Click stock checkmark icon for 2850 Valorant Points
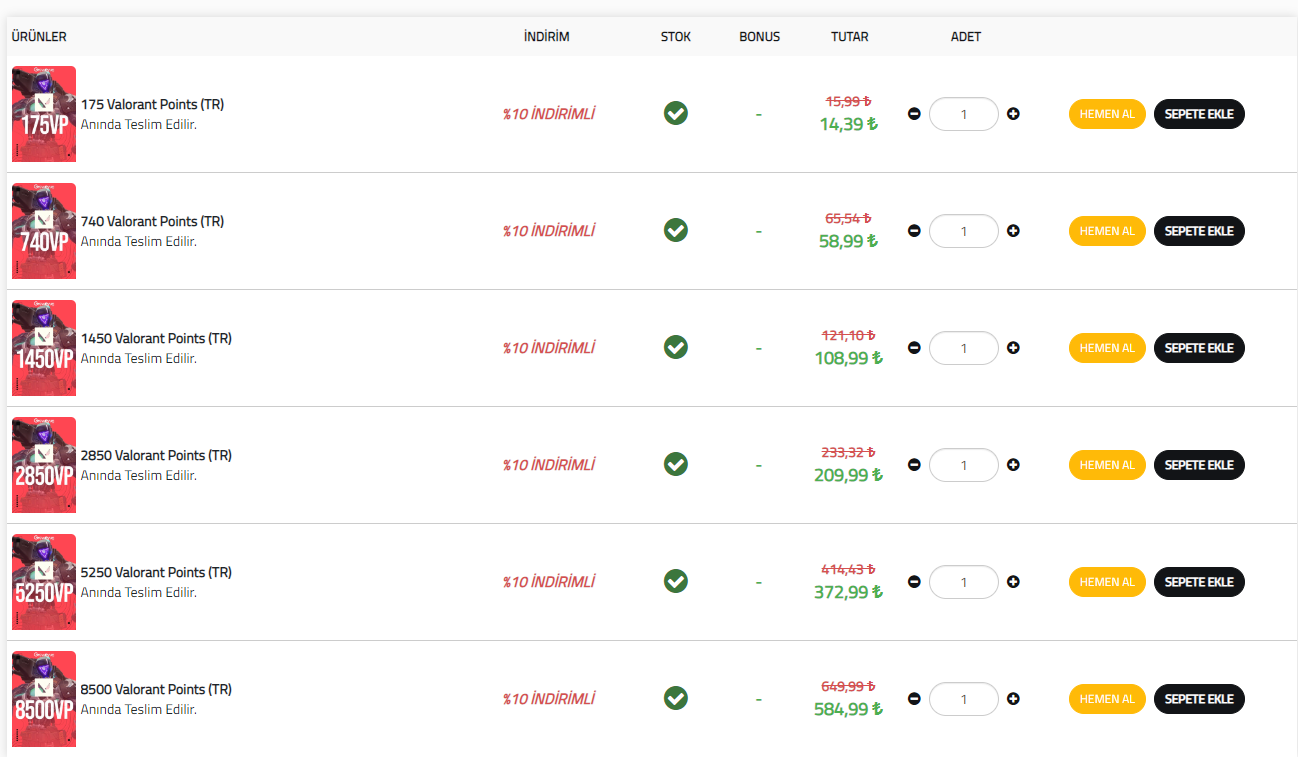The width and height of the screenshot is (1298, 757). (x=676, y=464)
